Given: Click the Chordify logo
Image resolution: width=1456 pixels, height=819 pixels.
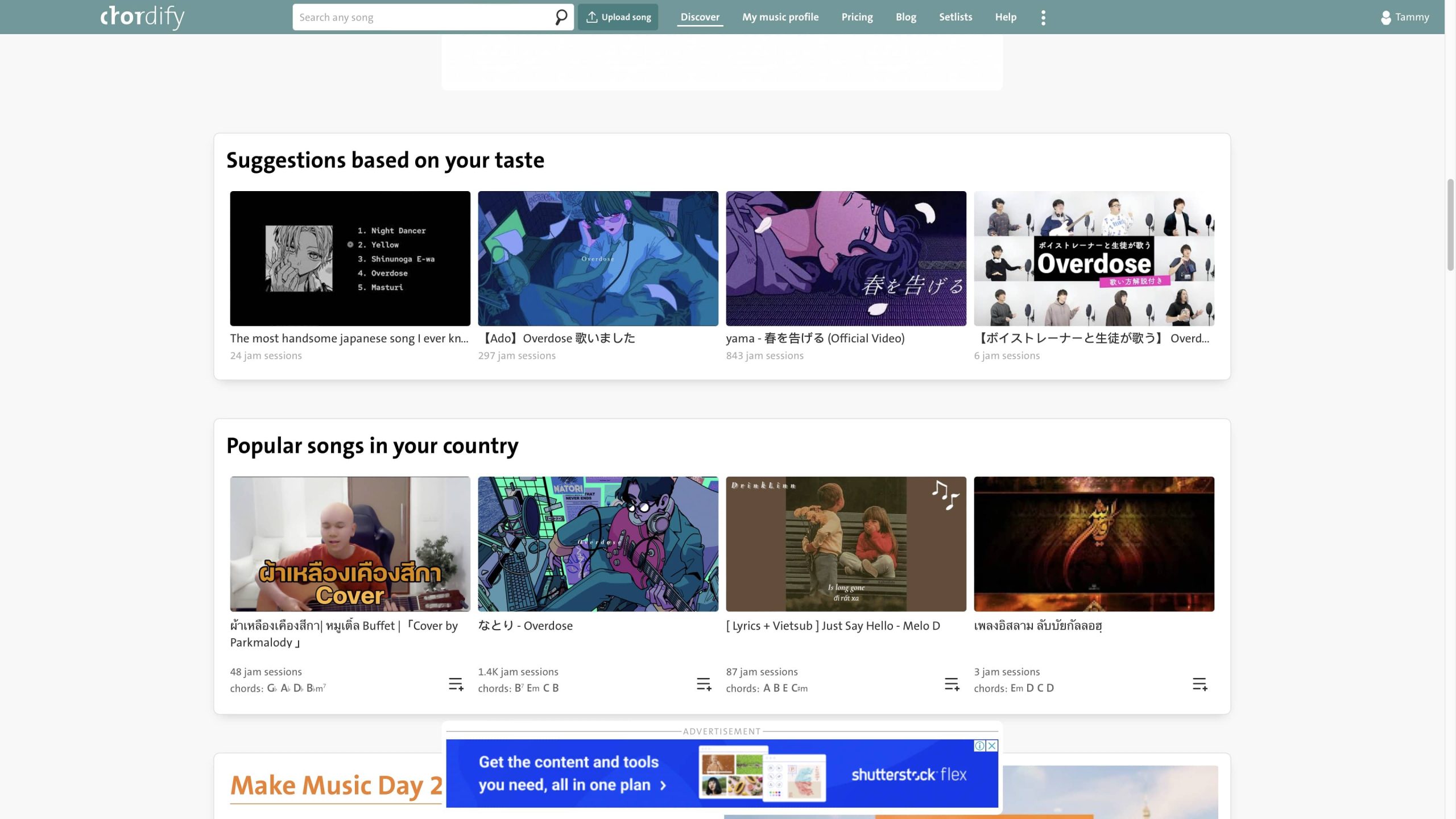Looking at the screenshot, I should click(142, 17).
